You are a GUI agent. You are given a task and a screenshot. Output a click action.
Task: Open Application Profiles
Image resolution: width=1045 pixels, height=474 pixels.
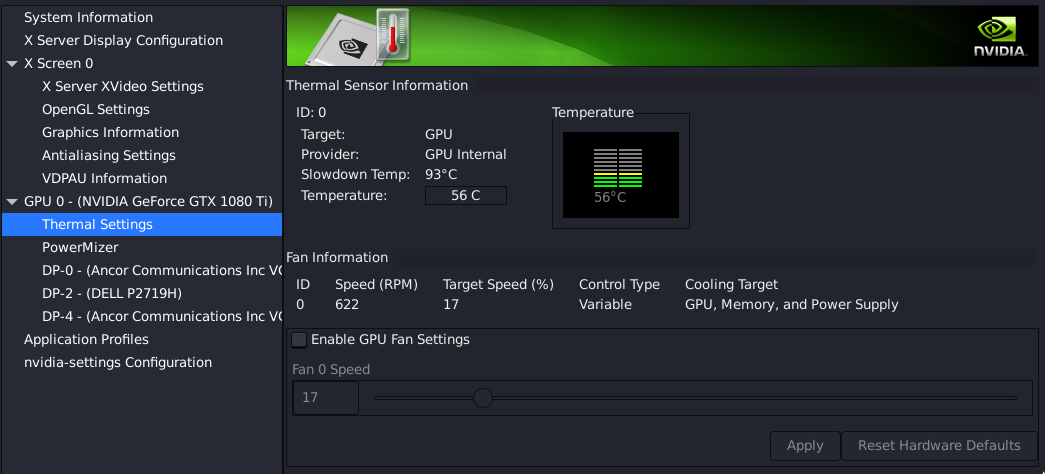click(86, 340)
